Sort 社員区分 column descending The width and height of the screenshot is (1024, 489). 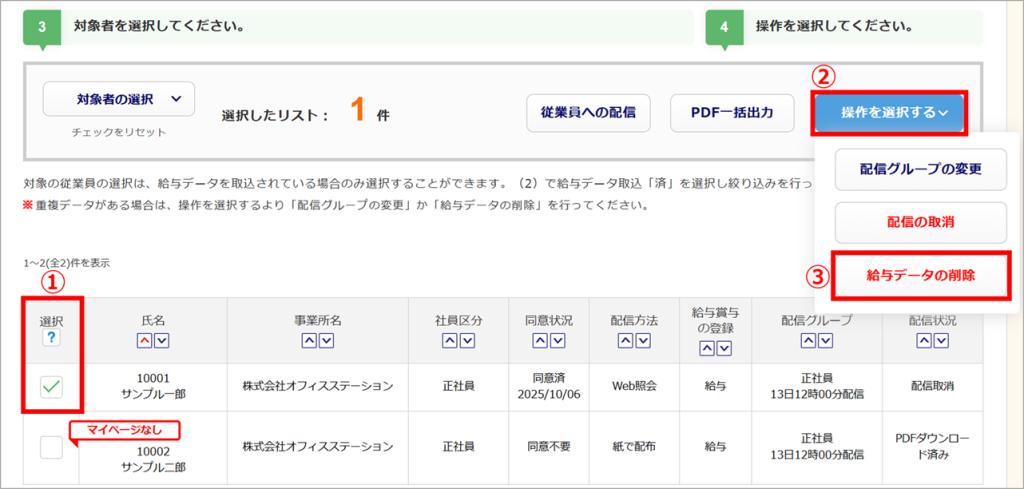[x=467, y=342]
